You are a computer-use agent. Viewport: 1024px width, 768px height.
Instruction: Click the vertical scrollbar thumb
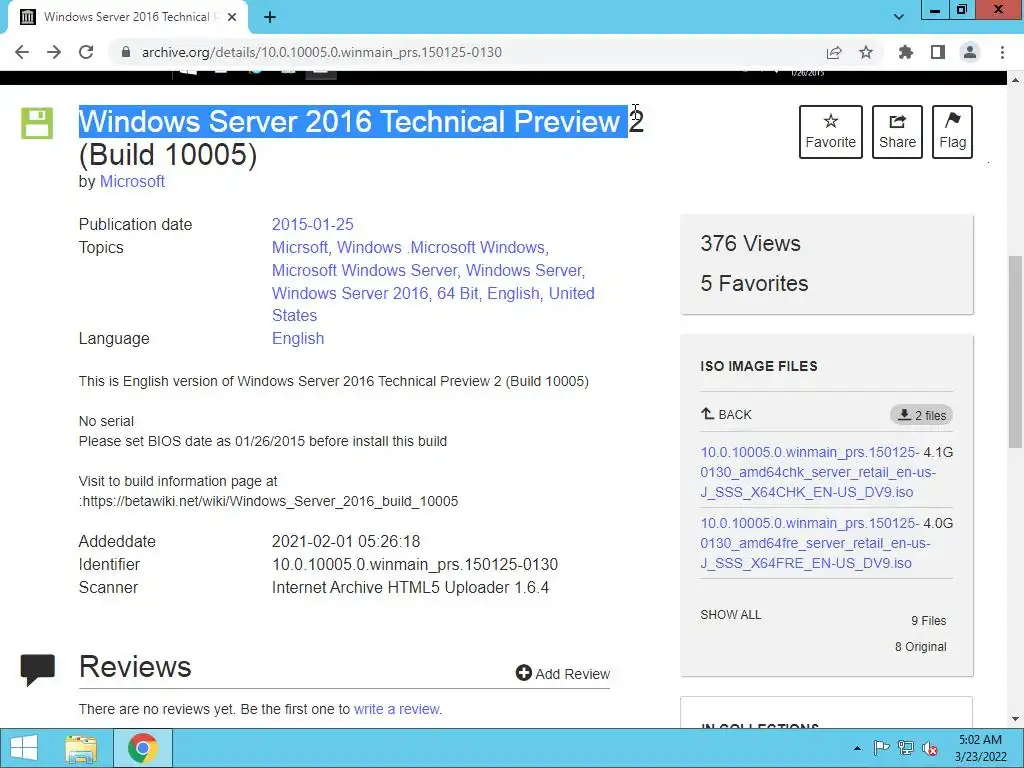[1015, 352]
